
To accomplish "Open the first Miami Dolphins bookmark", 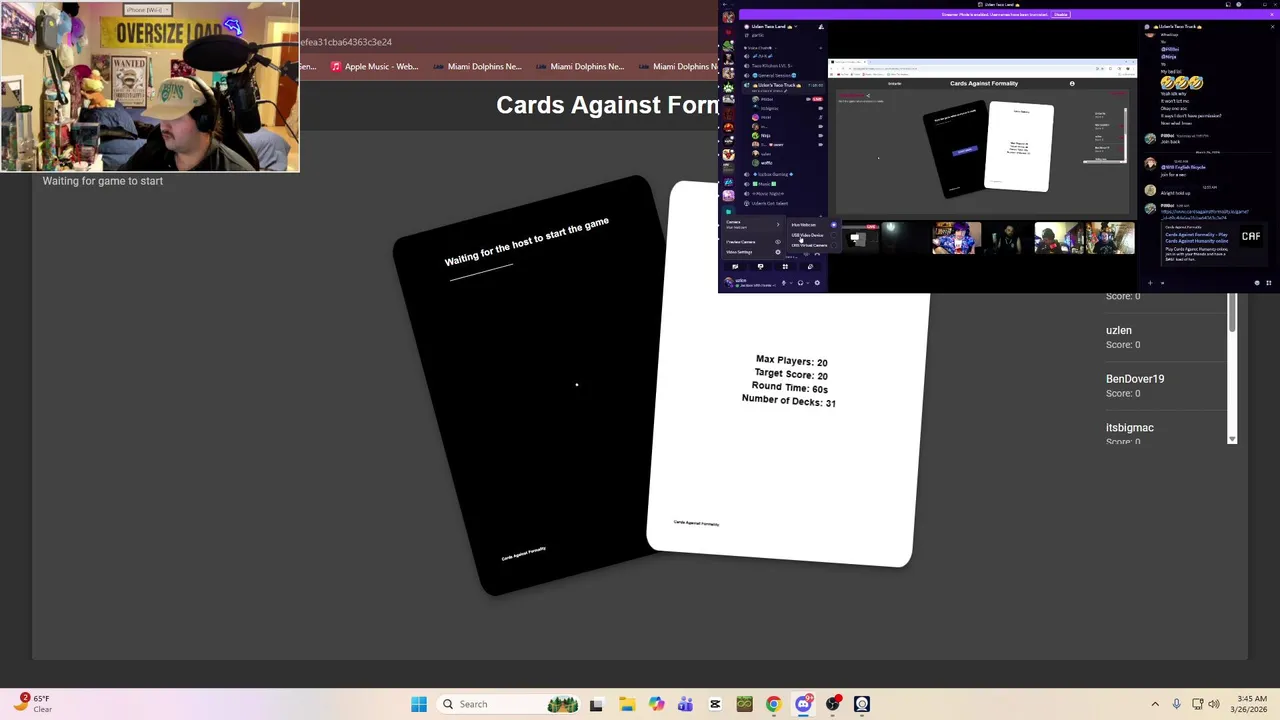I will (x=476, y=66).
